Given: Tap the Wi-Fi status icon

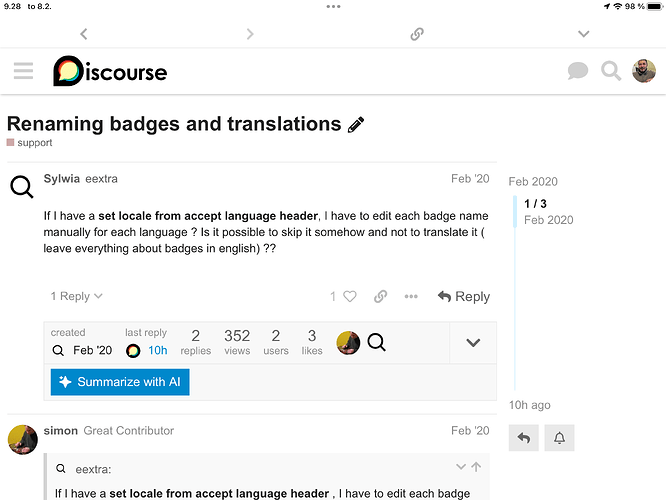Looking at the screenshot, I should [x=618, y=6].
